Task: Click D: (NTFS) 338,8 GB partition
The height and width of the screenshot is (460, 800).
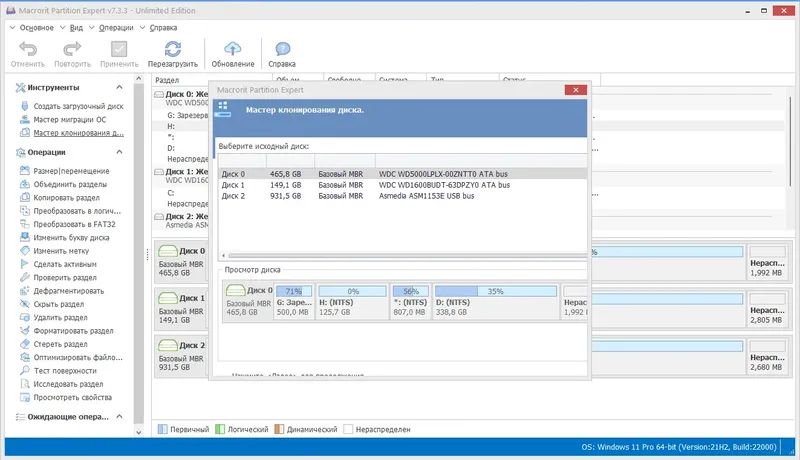Action: (x=495, y=301)
